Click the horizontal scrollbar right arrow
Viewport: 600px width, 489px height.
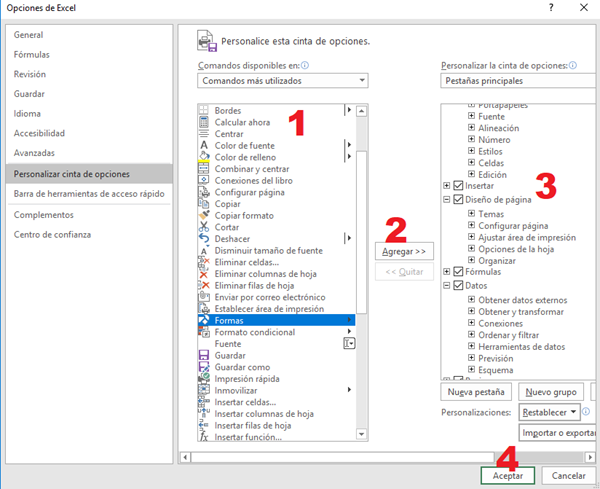(590, 457)
